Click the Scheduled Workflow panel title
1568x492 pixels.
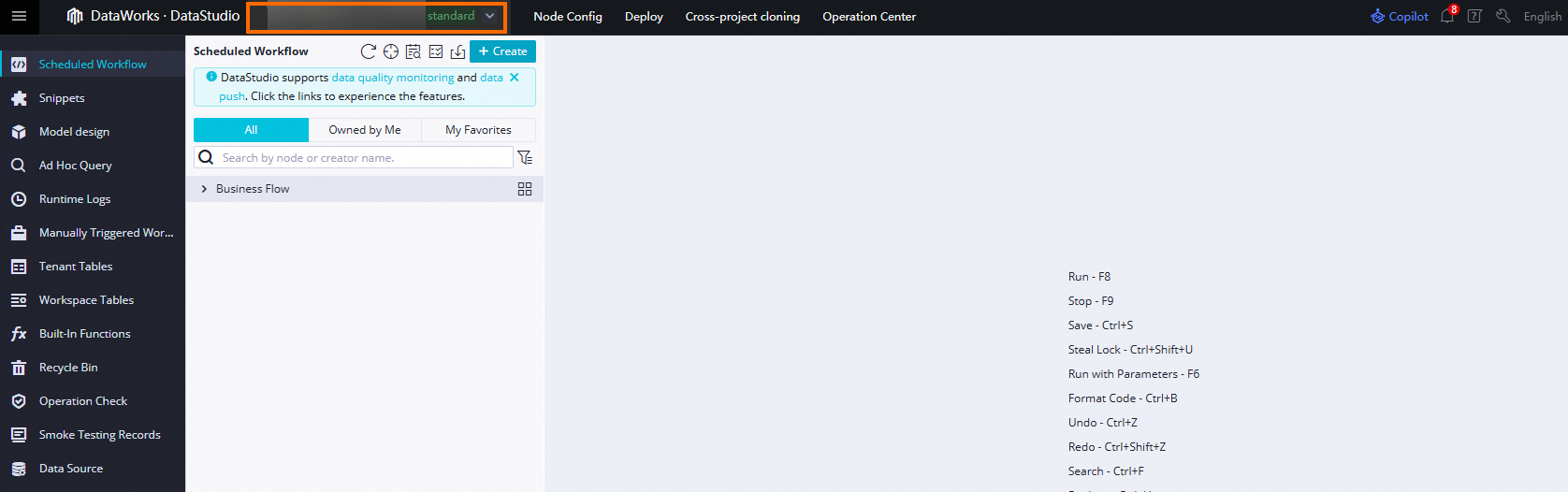251,51
